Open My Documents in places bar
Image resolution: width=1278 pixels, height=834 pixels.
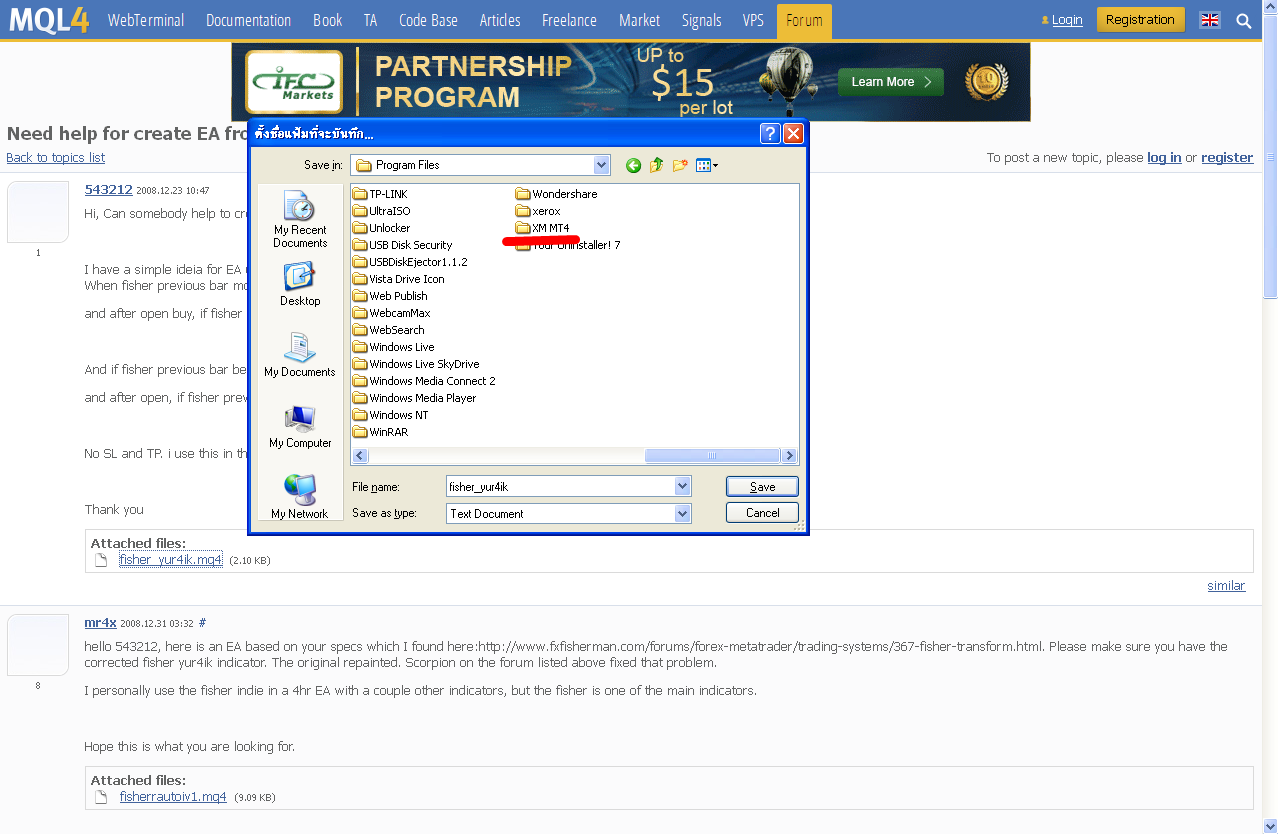[300, 355]
